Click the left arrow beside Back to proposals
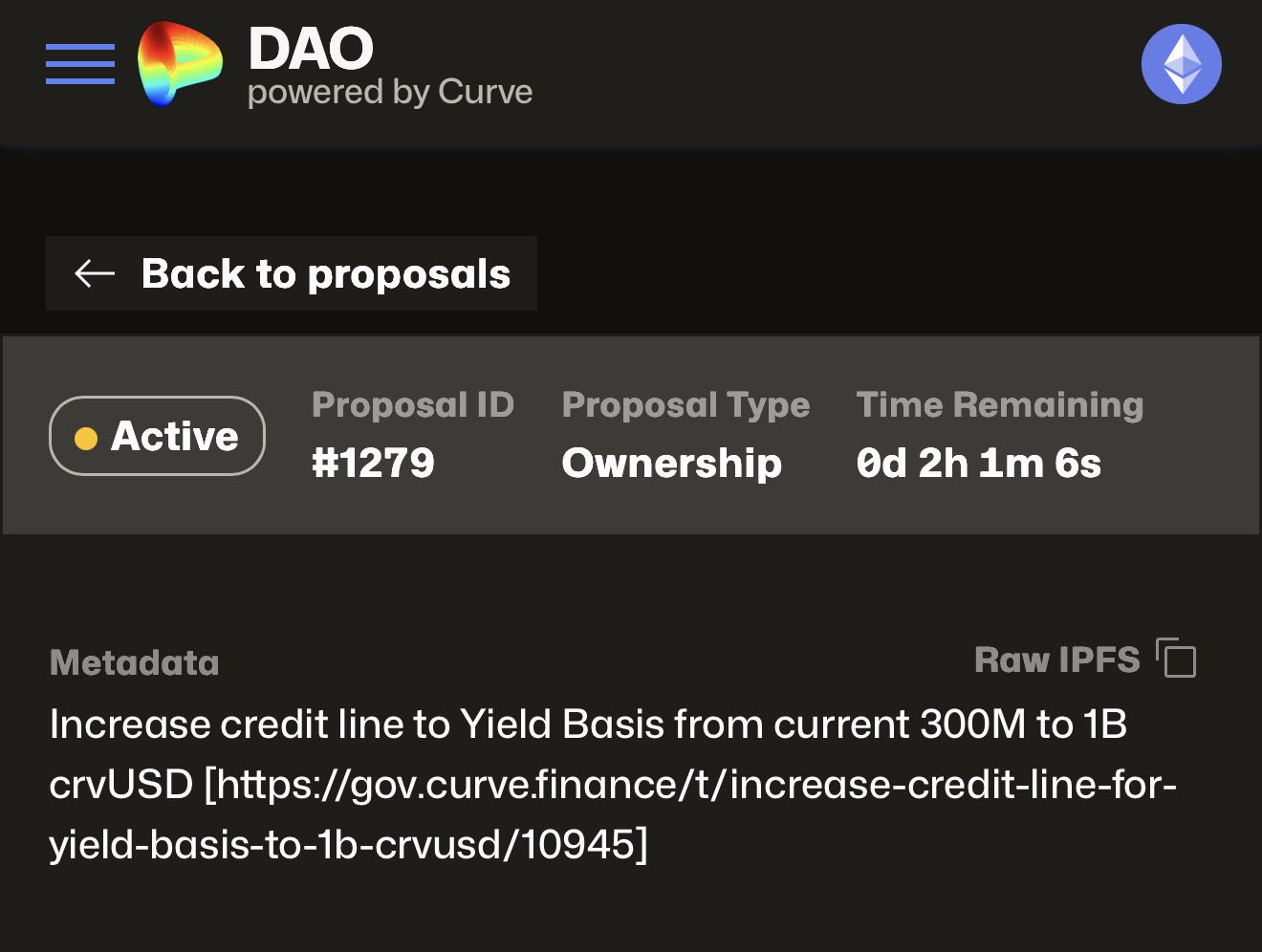1262x952 pixels. 95,273
